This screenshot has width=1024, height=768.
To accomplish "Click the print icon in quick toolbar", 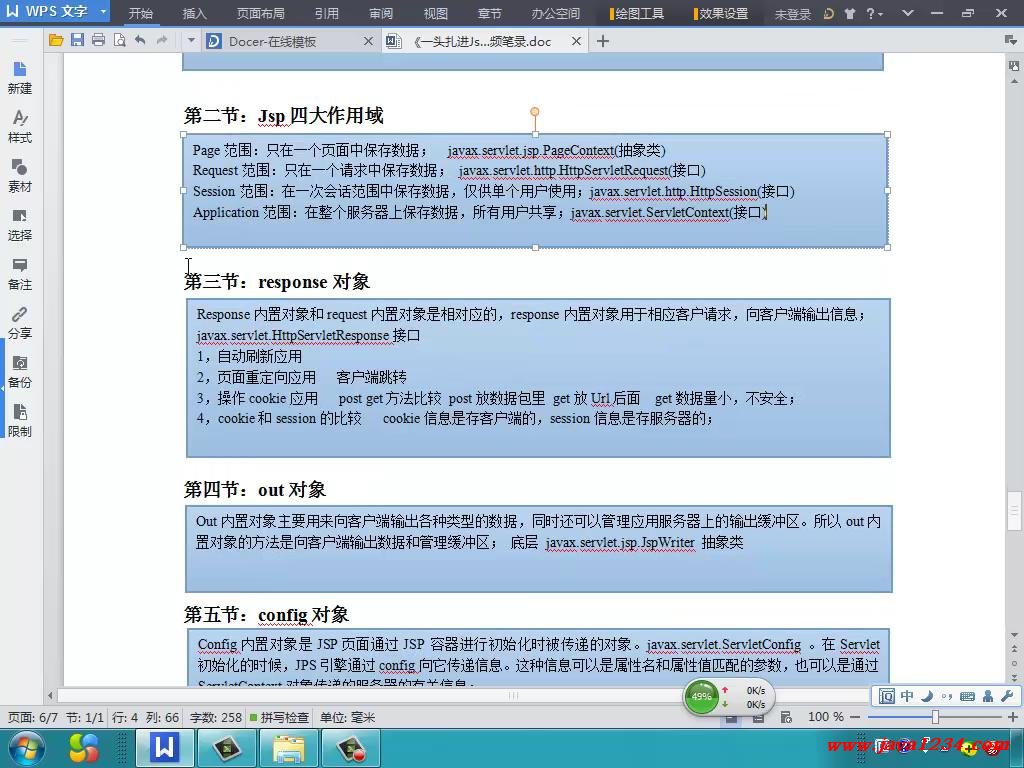I will pyautogui.click(x=98, y=41).
